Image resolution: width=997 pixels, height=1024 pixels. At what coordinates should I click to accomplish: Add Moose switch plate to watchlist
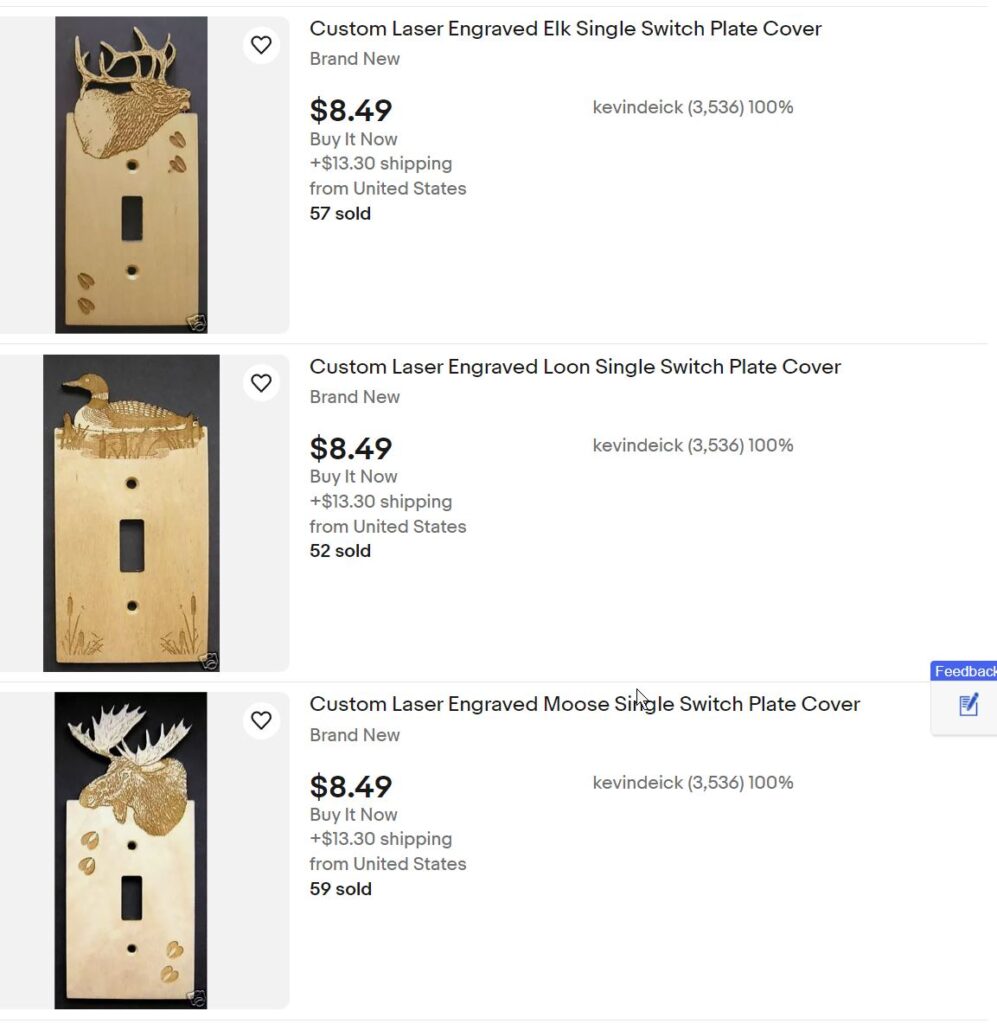[261, 721]
